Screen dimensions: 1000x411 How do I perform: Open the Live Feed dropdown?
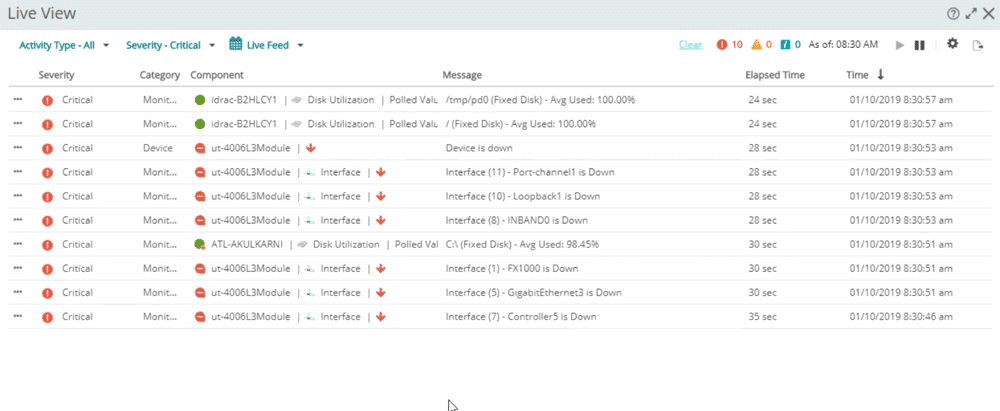[274, 45]
